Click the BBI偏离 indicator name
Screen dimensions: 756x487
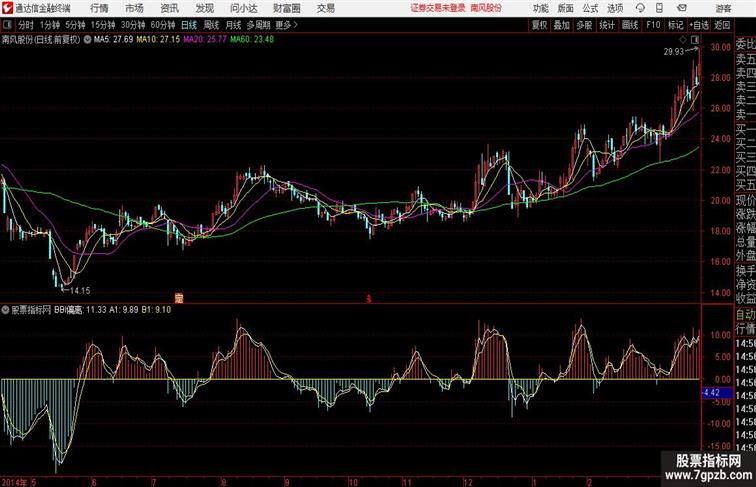click(68, 310)
